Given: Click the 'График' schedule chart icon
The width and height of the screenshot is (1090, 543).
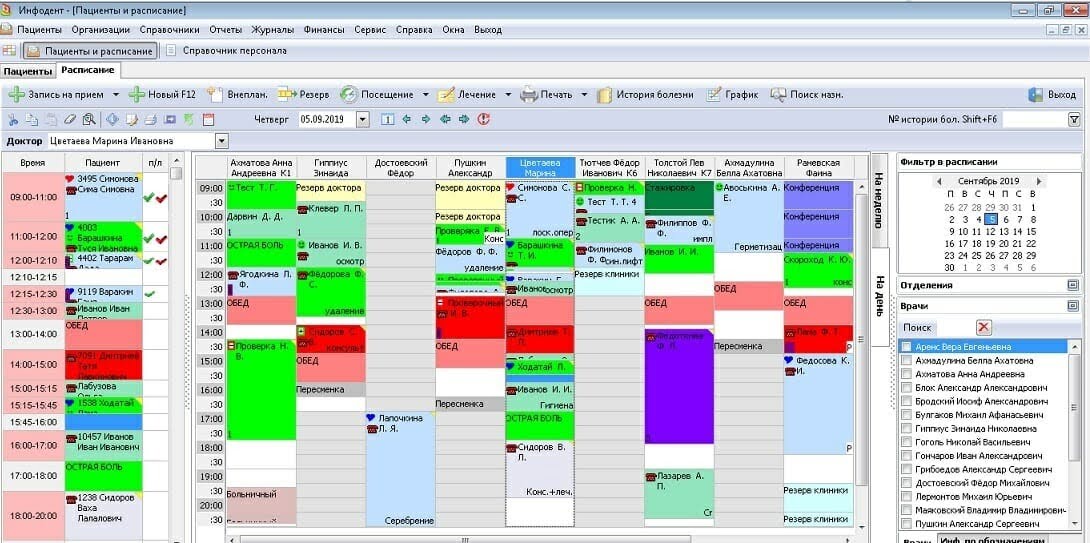Looking at the screenshot, I should pos(714,95).
